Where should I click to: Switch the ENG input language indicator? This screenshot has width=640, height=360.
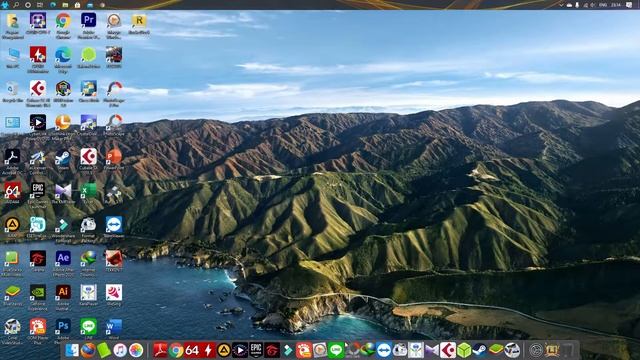click(x=603, y=4)
